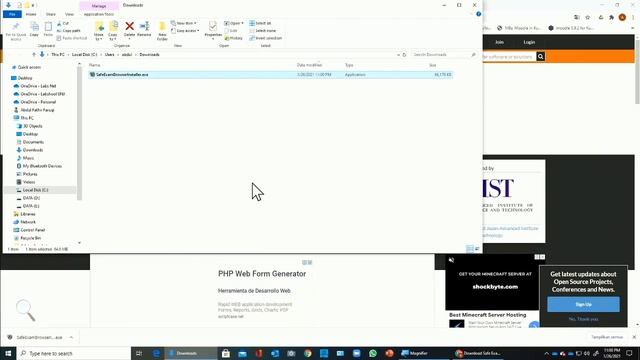This screenshot has width=640, height=360.
Task: Open Microsoft Store from the taskbar
Action: click(225, 353)
